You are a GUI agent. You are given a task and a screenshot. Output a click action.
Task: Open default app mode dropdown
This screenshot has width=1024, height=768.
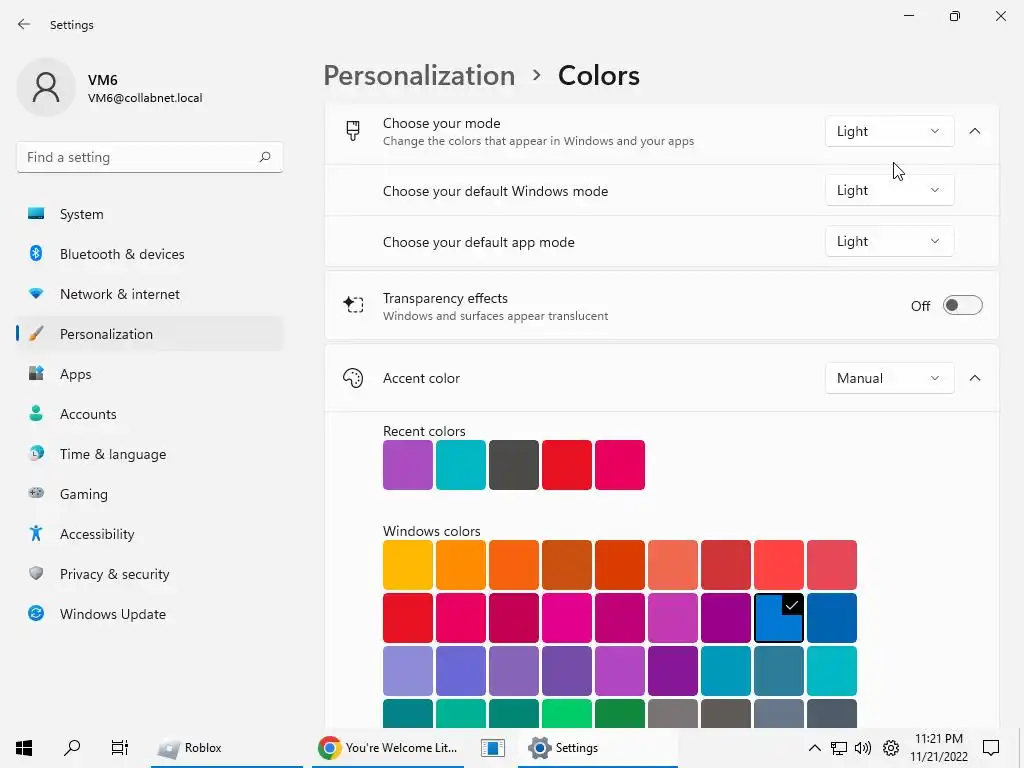889,241
